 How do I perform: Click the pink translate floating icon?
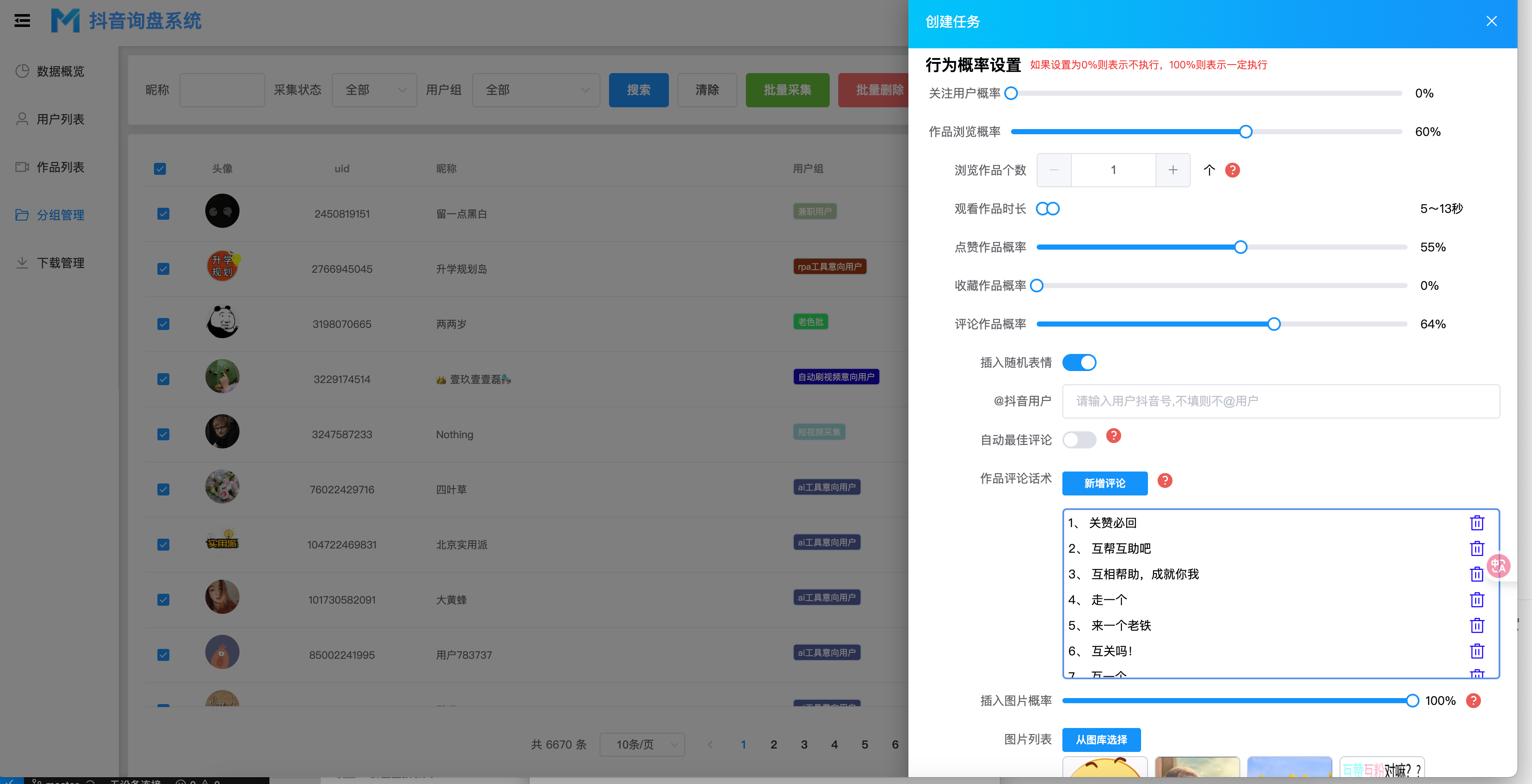tap(1498, 565)
